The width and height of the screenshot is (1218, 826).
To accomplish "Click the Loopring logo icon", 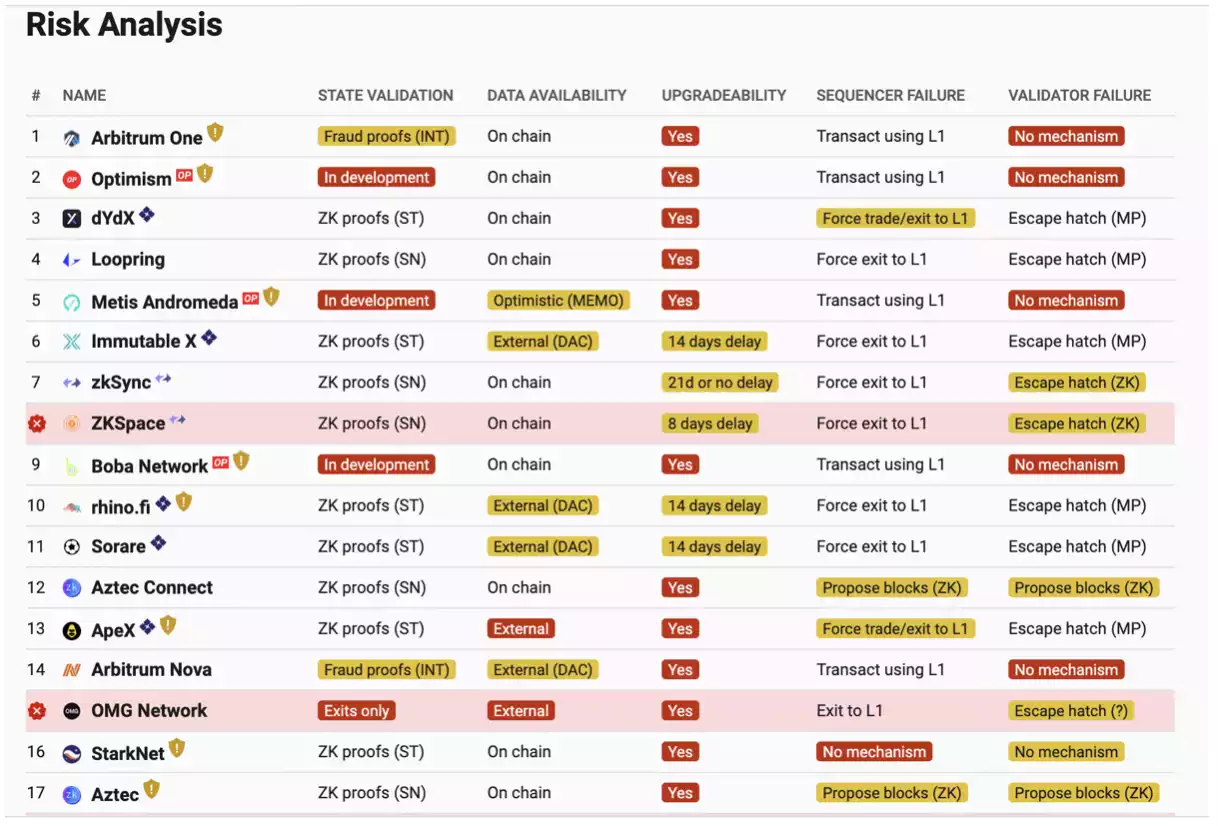I will point(72,260).
